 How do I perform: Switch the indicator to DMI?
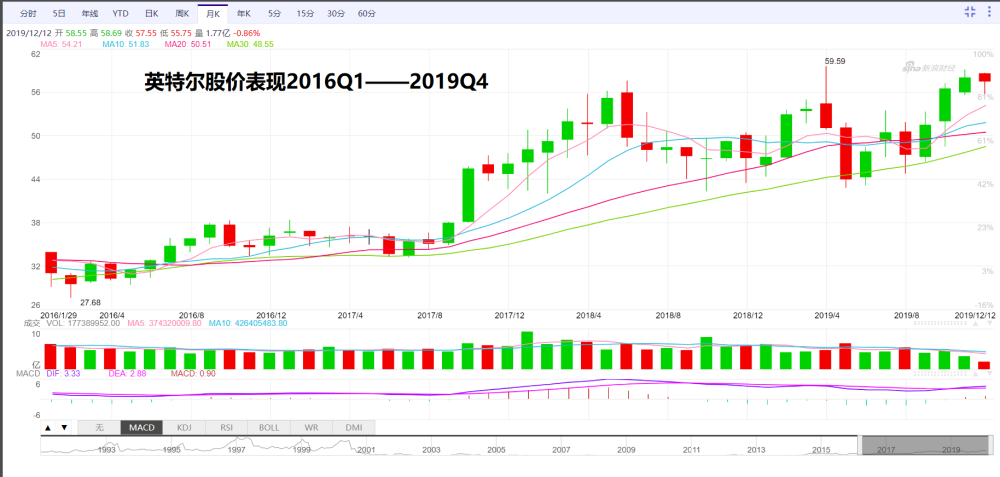click(353, 427)
